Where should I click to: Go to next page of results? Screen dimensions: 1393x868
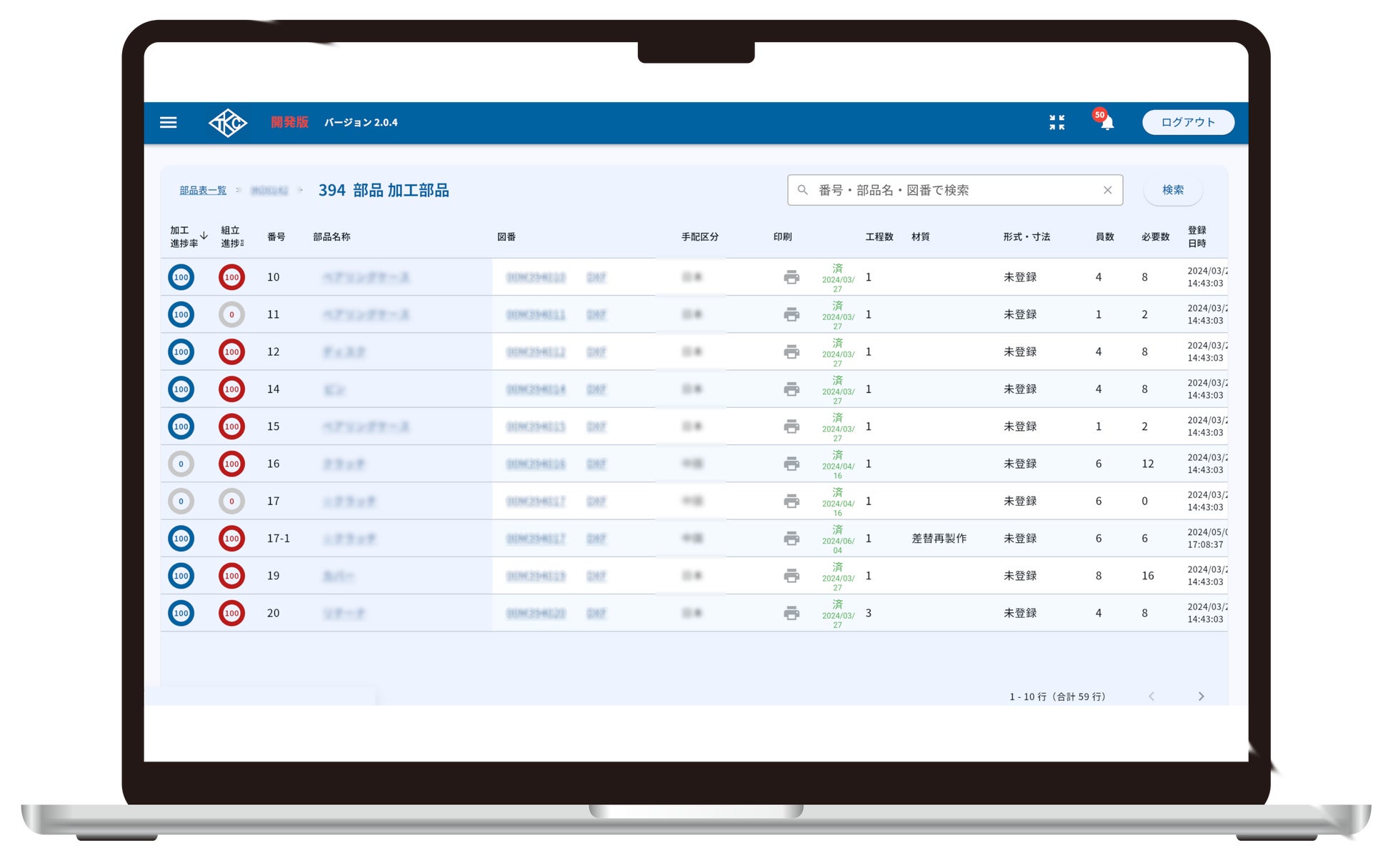(x=1201, y=697)
